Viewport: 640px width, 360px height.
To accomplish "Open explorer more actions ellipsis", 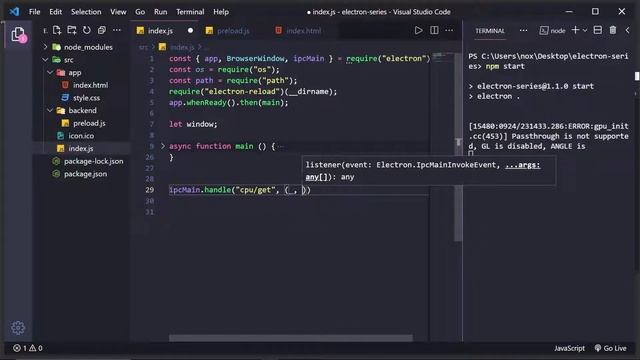I will [x=117, y=30].
